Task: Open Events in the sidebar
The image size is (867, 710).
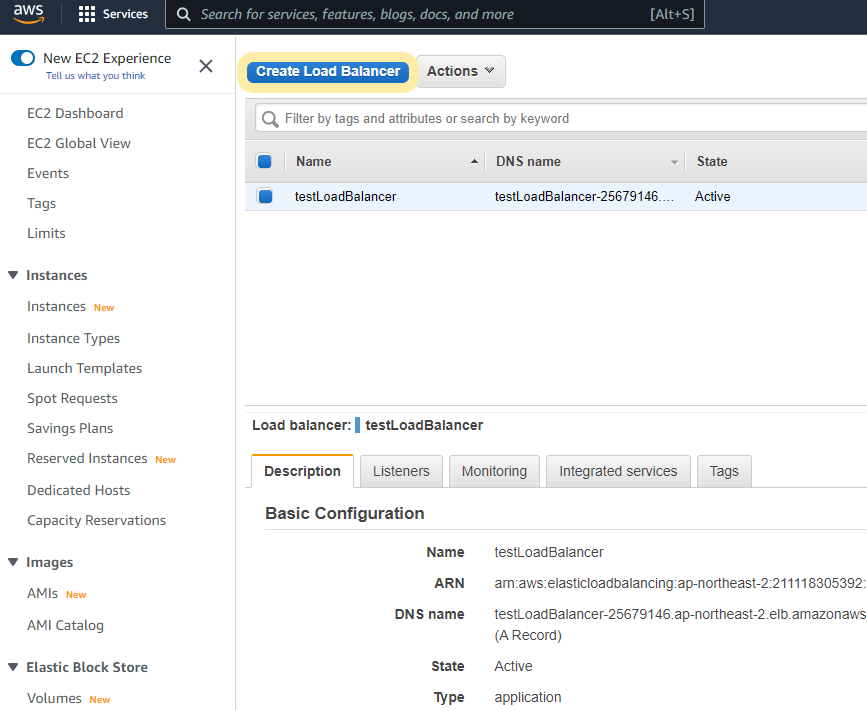Action: tap(48, 173)
